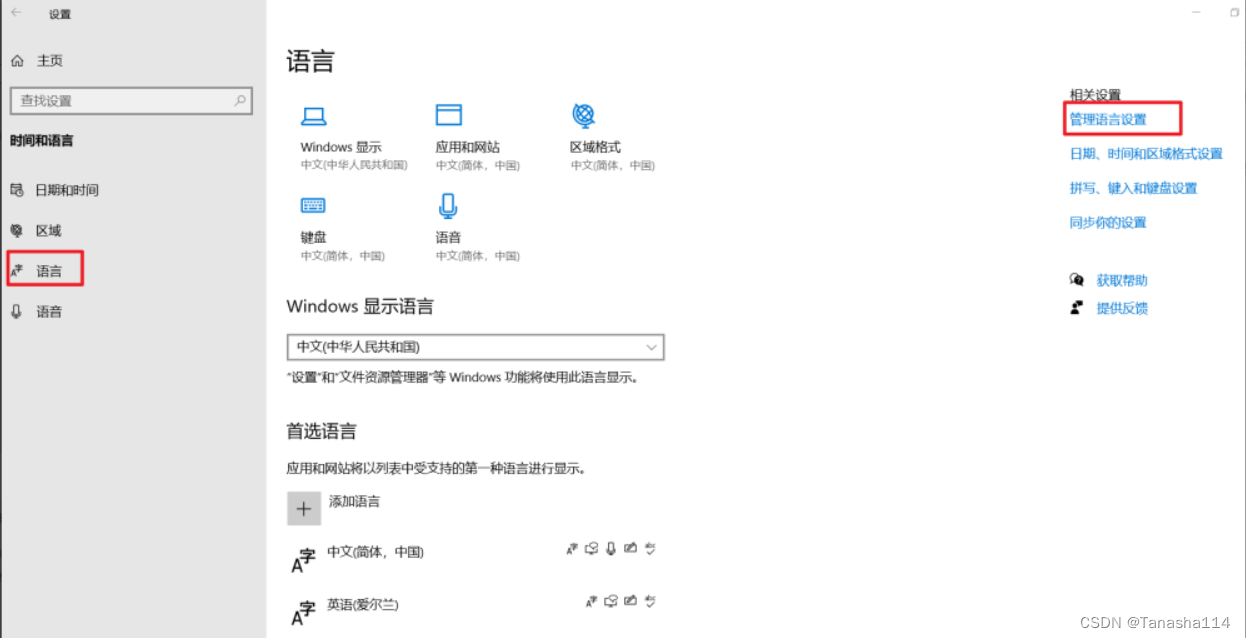Click the search magnifier in 查找设置 box
The image size is (1246, 638).
[x=240, y=101]
